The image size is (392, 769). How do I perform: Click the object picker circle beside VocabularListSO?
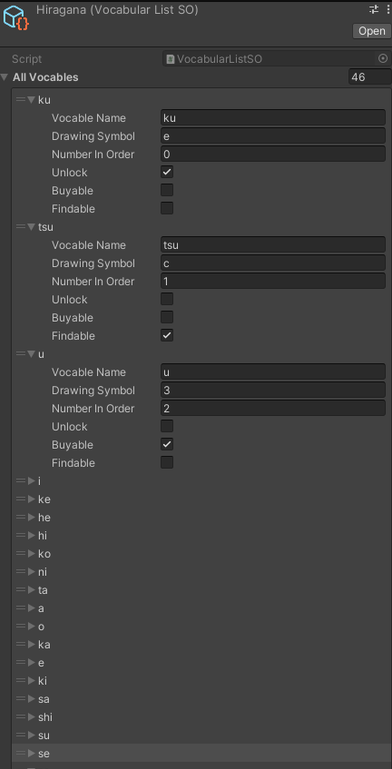383,59
